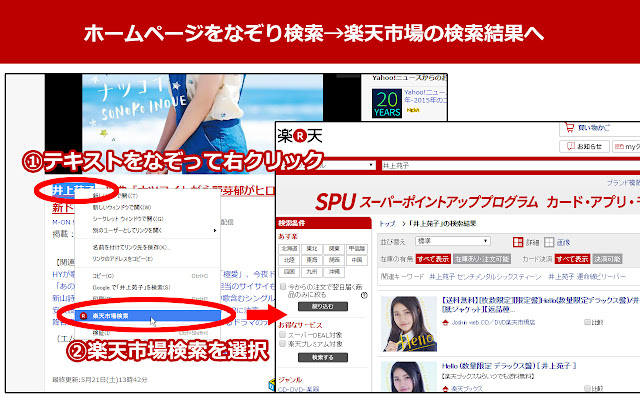Click the first Hello album thumbnail
The image size is (640, 400).
coord(409,324)
